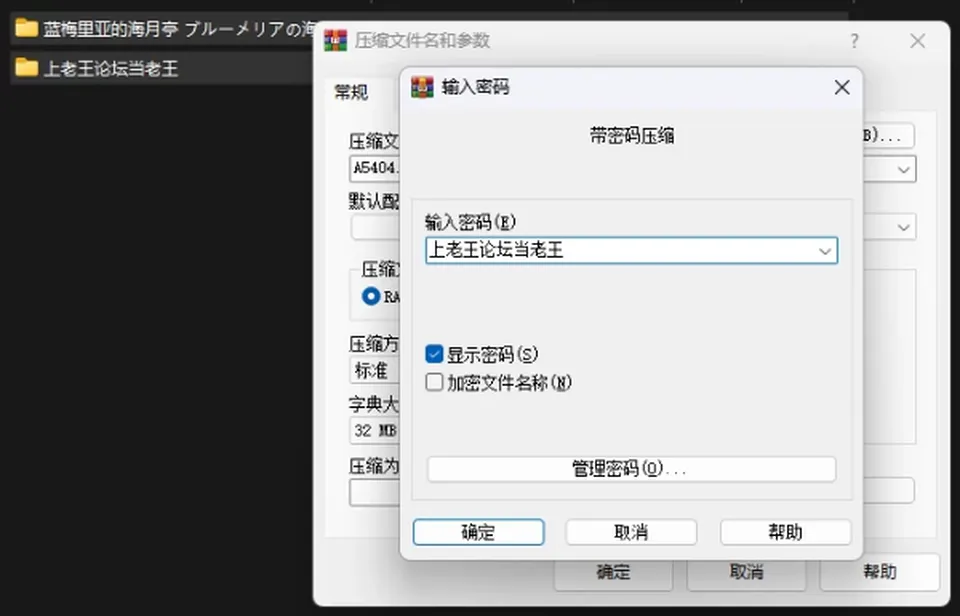This screenshot has height=616, width=960.
Task: Open 管理密码 button
Action: pos(631,469)
